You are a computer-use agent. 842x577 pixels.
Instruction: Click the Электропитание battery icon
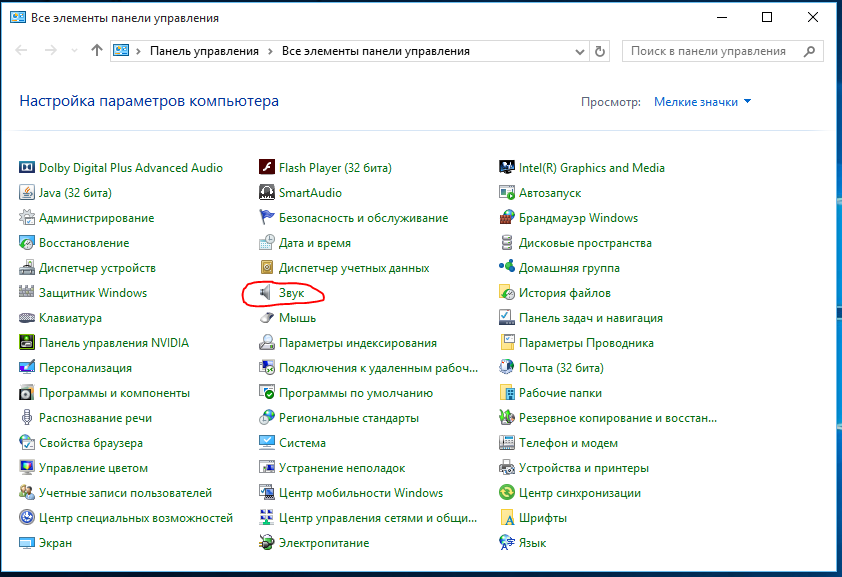click(267, 543)
